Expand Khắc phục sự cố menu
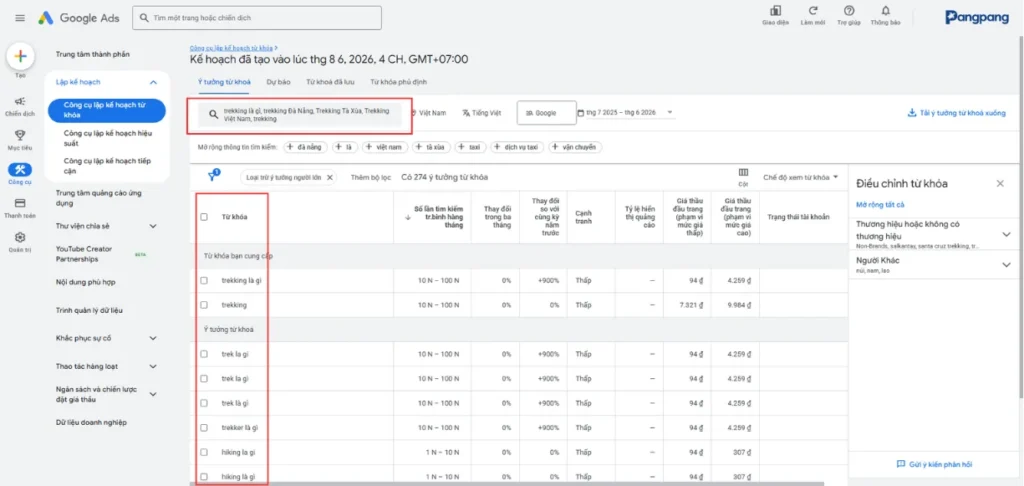 click(x=153, y=338)
